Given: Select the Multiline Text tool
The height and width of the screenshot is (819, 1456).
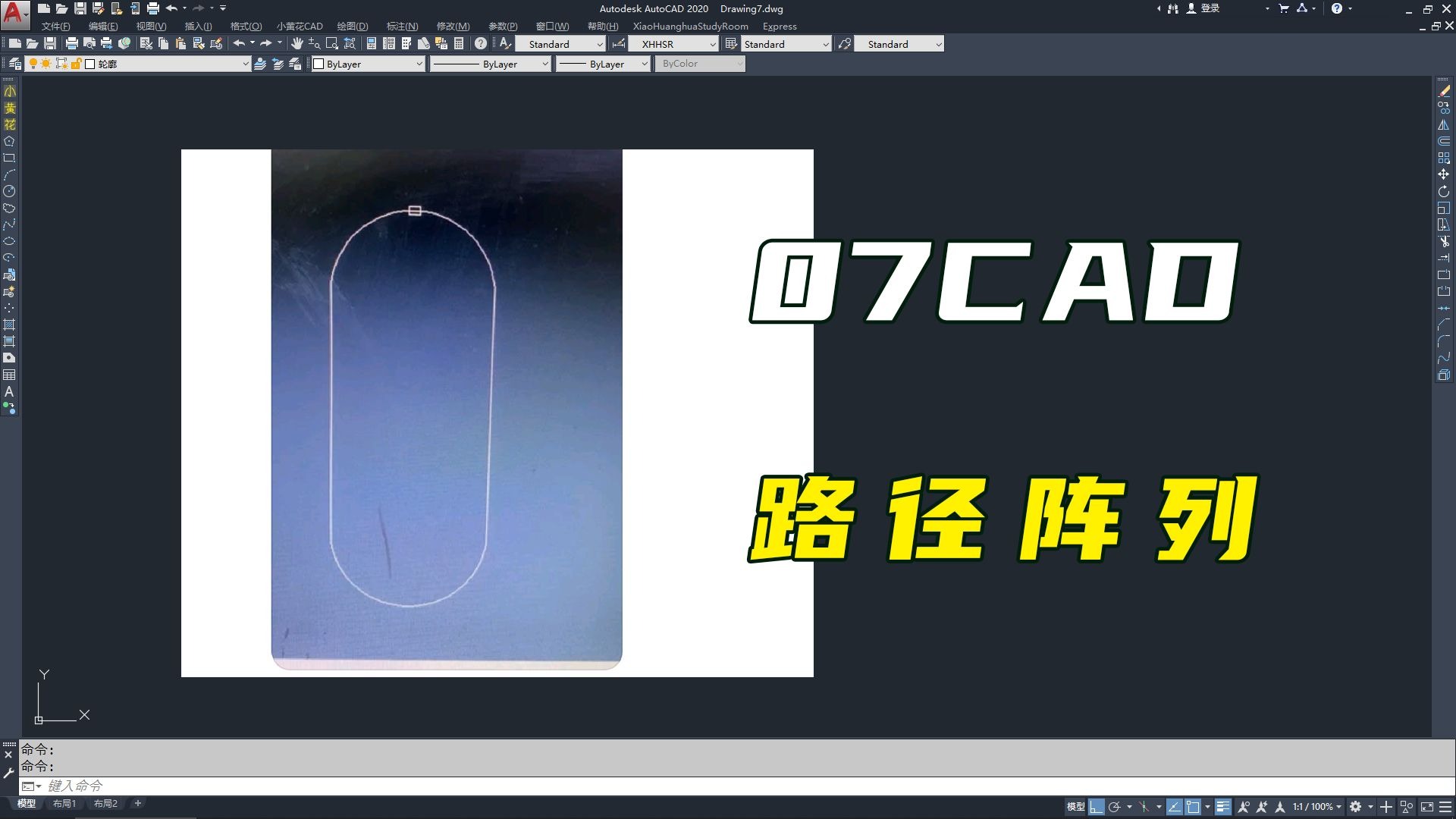Looking at the screenshot, I should [9, 392].
